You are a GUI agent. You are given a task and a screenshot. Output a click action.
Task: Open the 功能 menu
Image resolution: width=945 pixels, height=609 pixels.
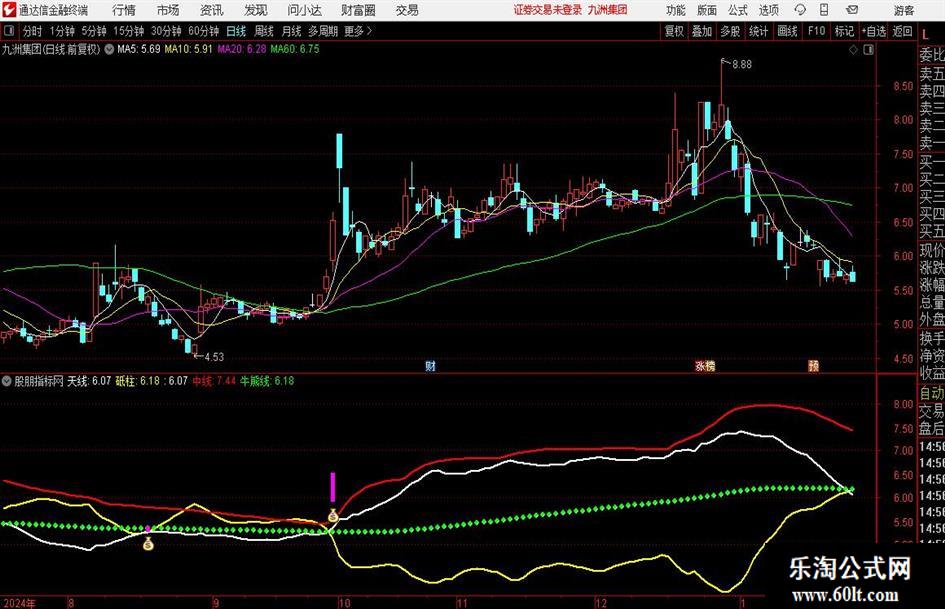[676, 10]
